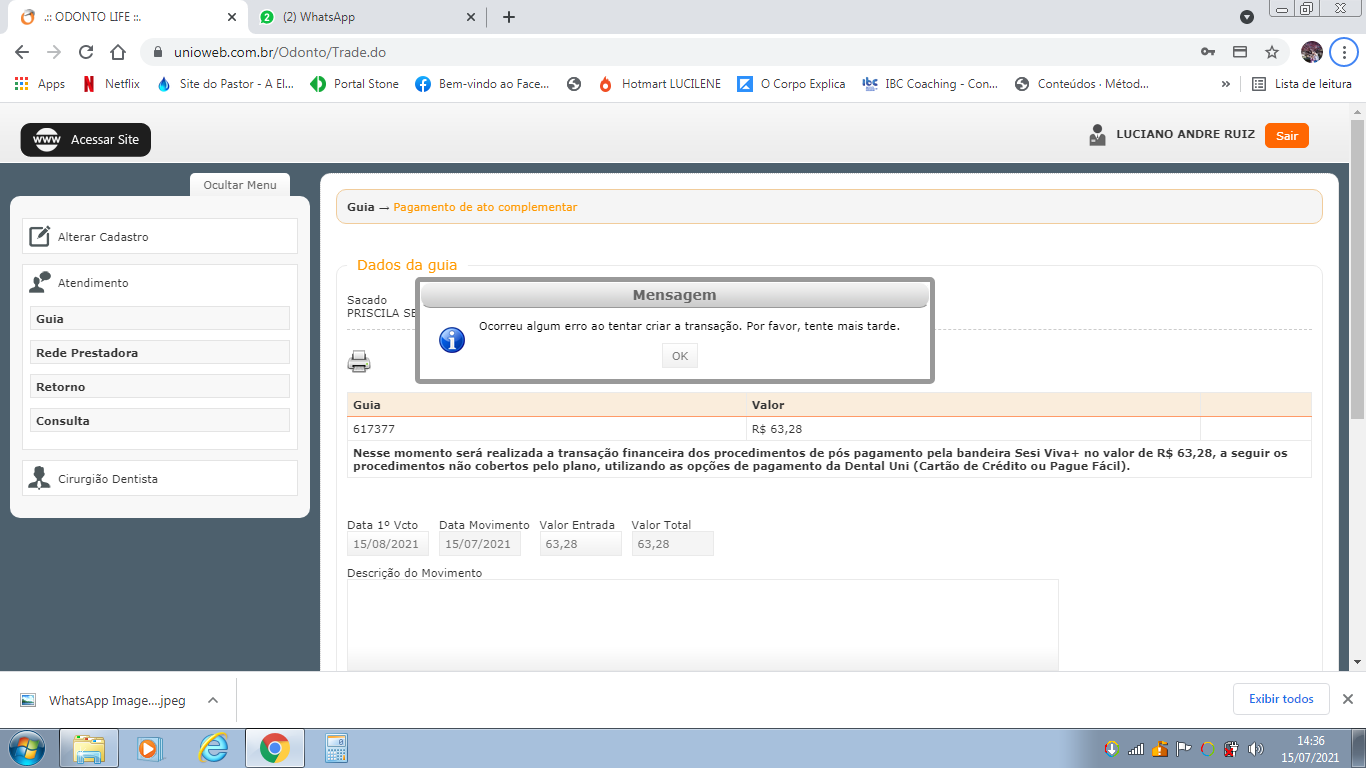Select the Retorno menu item
The height and width of the screenshot is (768, 1366).
pyautogui.click(x=160, y=387)
